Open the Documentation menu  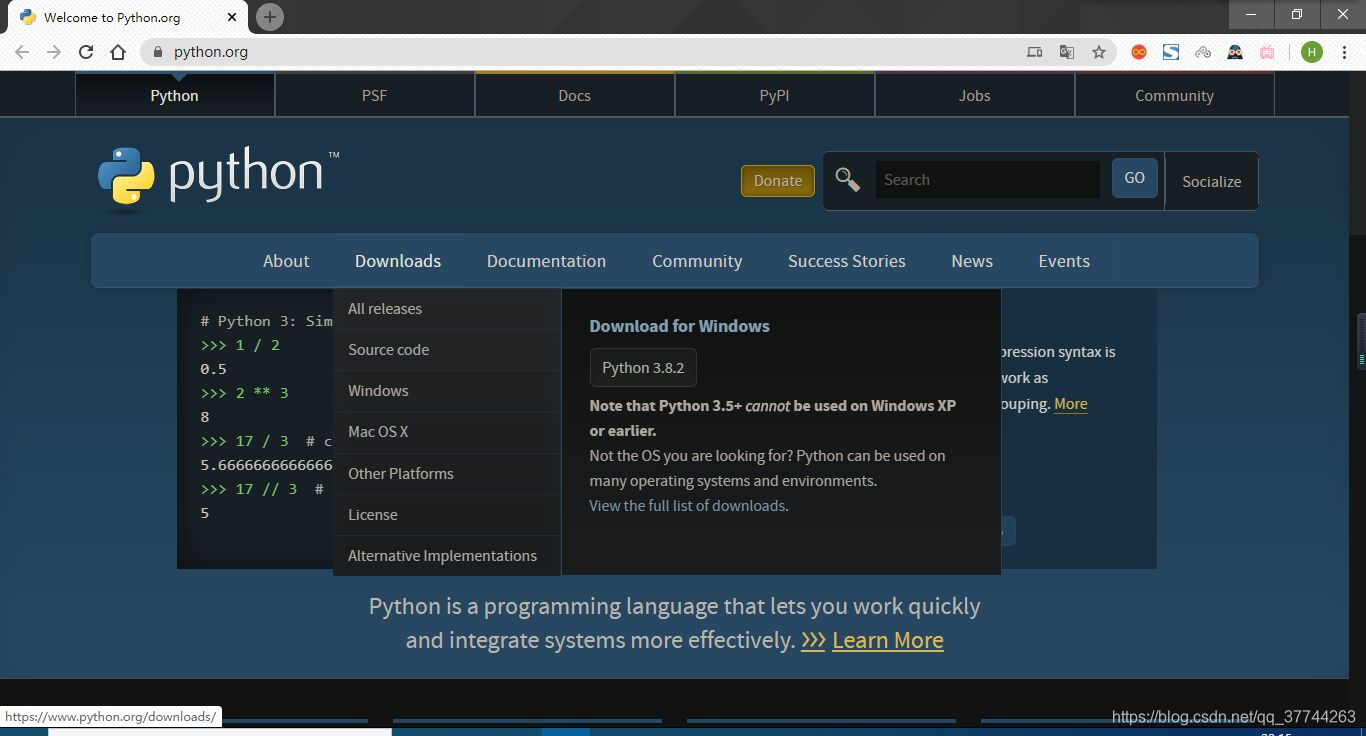(546, 261)
